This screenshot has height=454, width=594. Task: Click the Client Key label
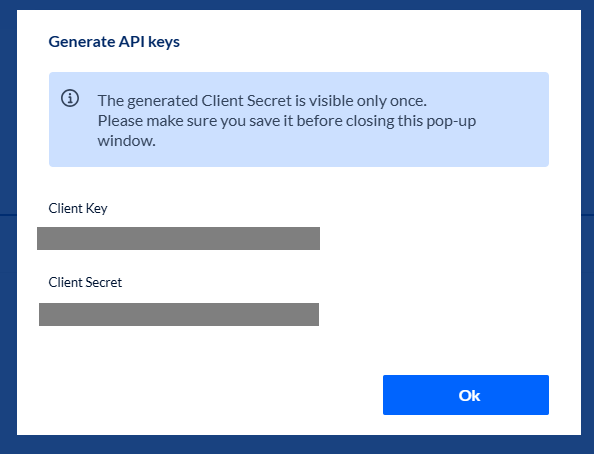coord(78,208)
